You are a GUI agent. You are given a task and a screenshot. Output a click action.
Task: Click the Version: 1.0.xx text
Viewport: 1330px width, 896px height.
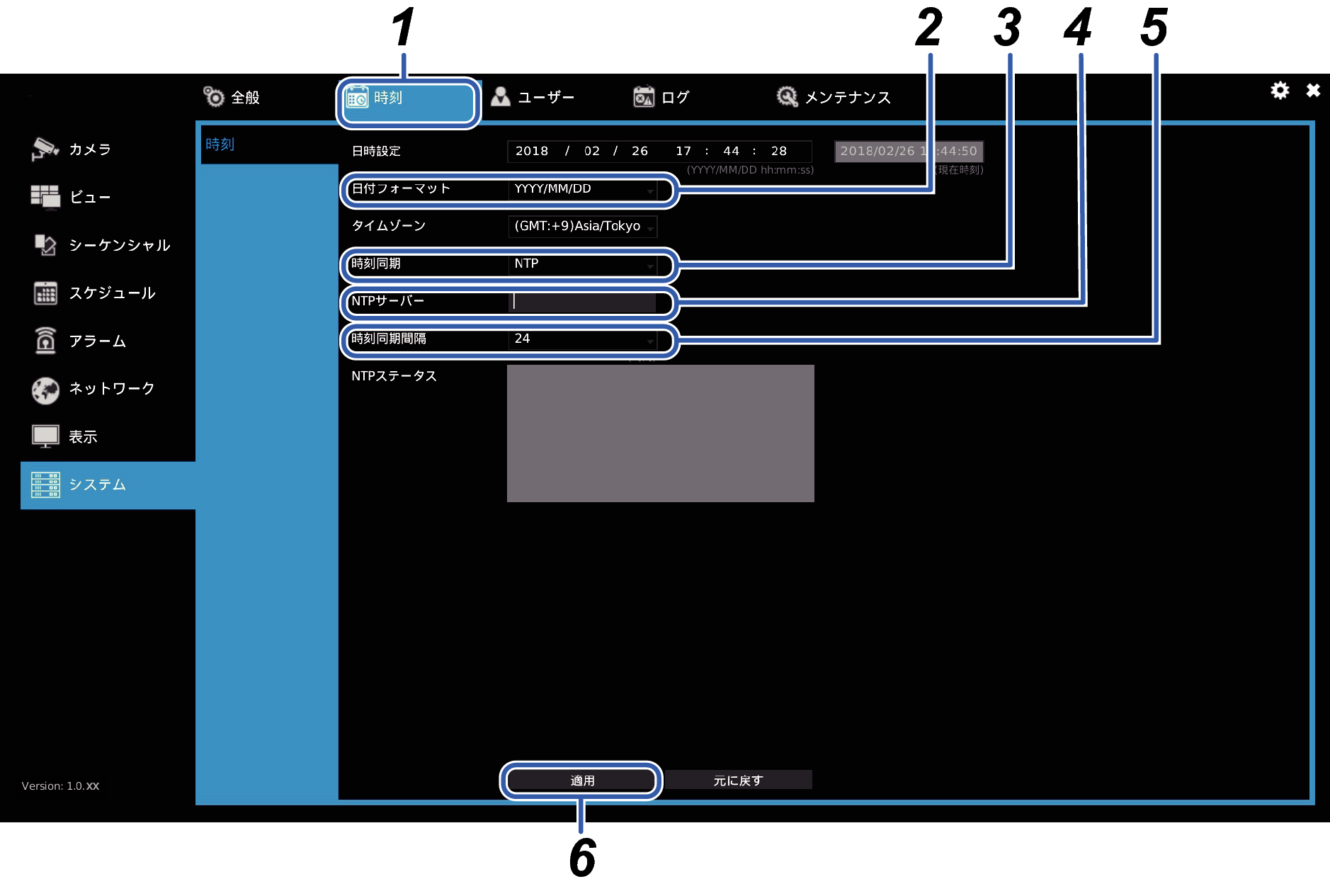(60, 786)
